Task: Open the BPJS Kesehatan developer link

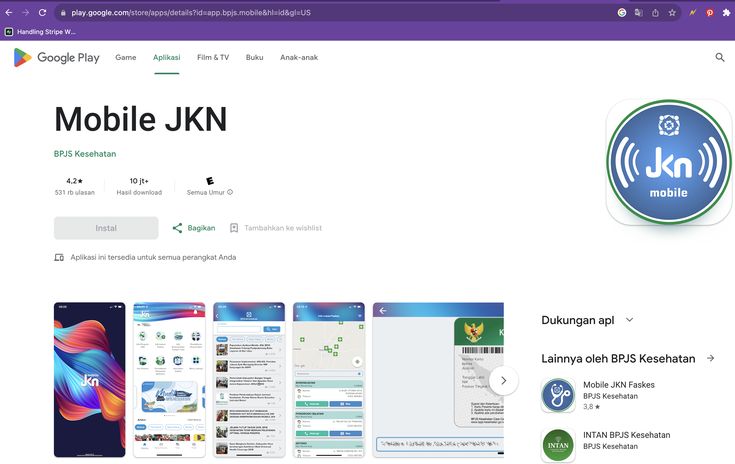Action: [x=85, y=154]
